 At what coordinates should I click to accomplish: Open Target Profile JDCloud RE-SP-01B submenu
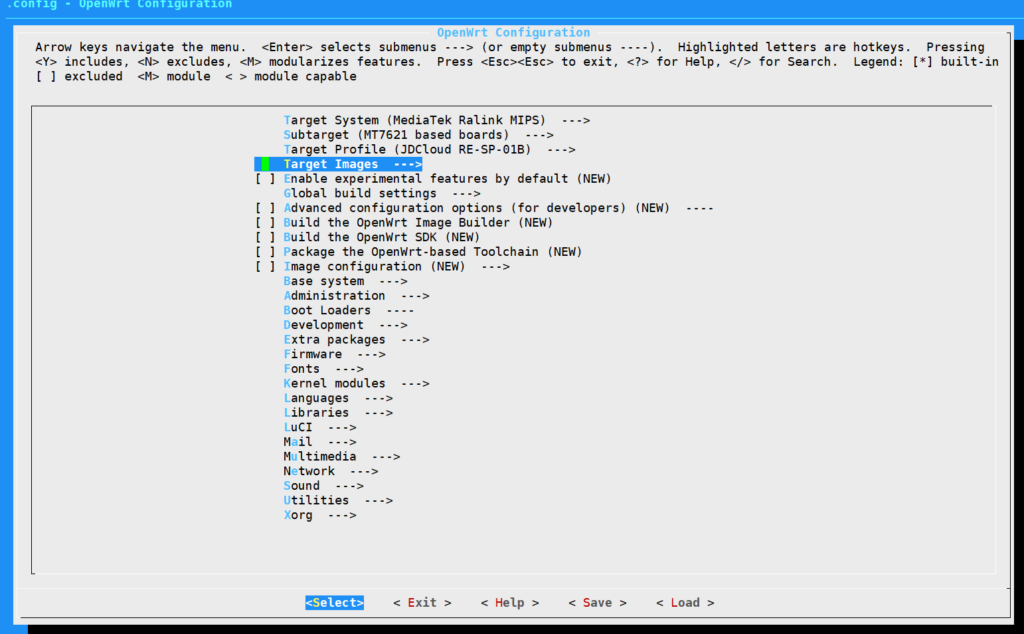click(429, 150)
